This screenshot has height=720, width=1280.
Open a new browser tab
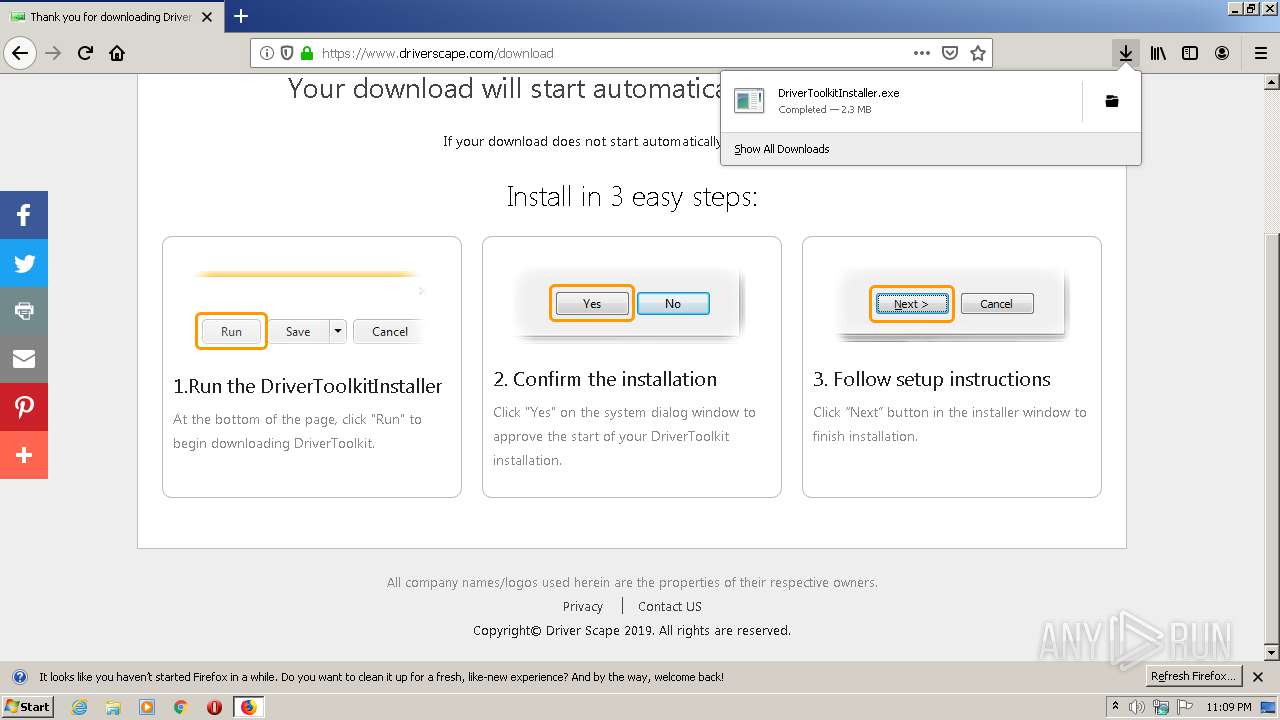(241, 16)
